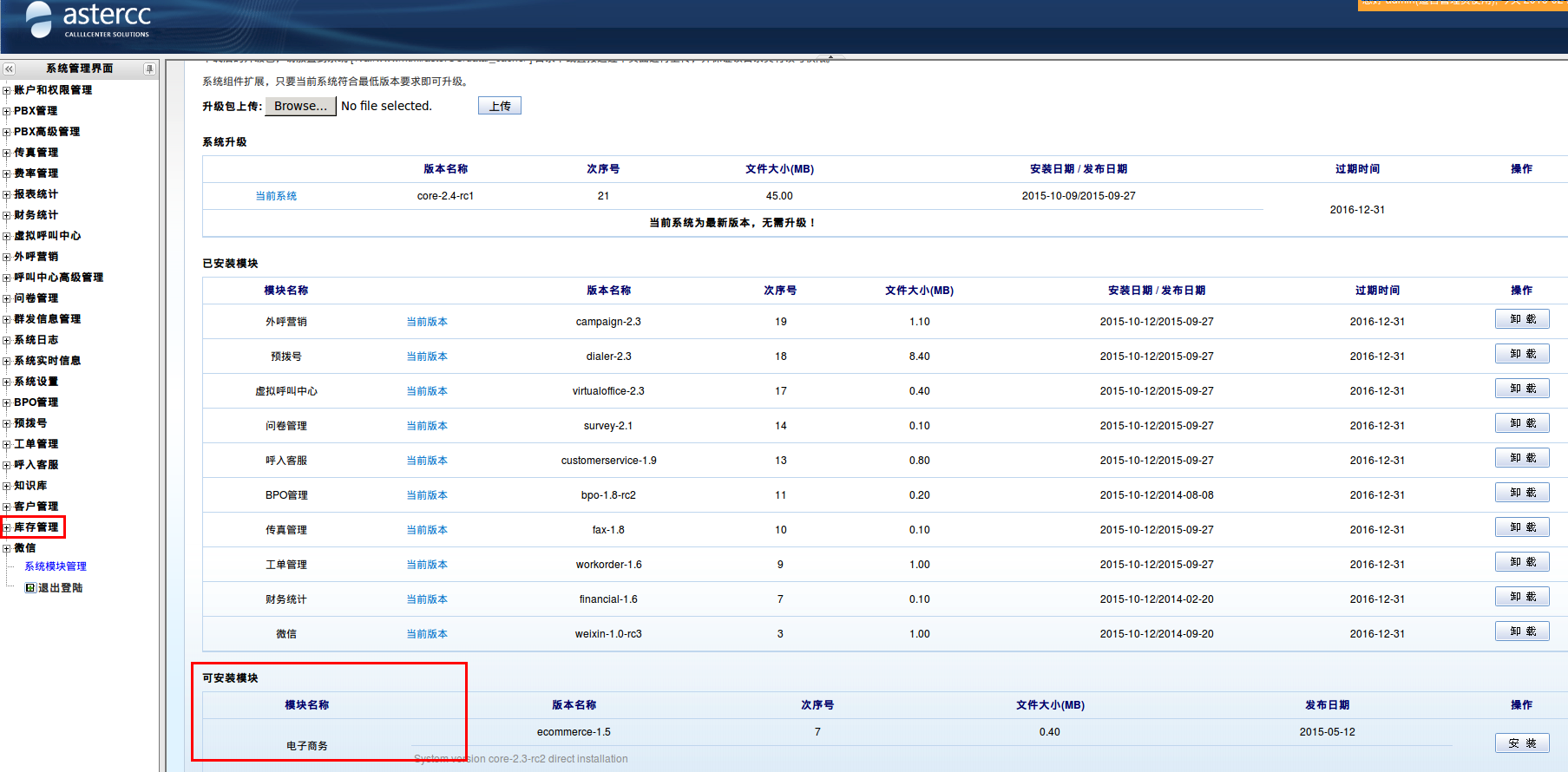Expand the PBX高级管理 tree node

tap(7, 132)
